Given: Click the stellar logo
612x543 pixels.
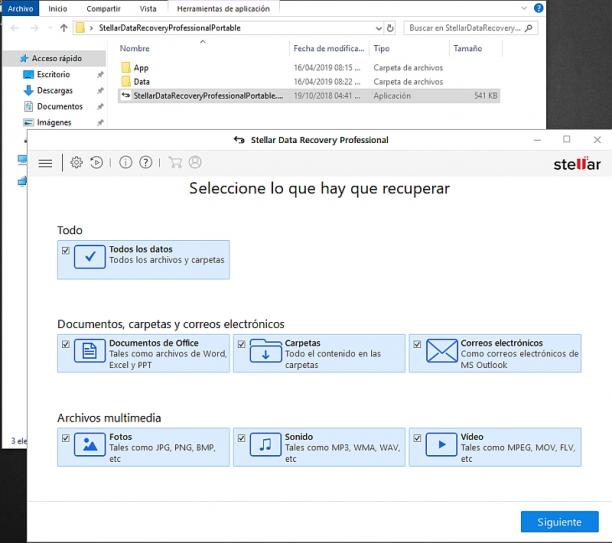Looking at the screenshot, I should click(577, 164).
